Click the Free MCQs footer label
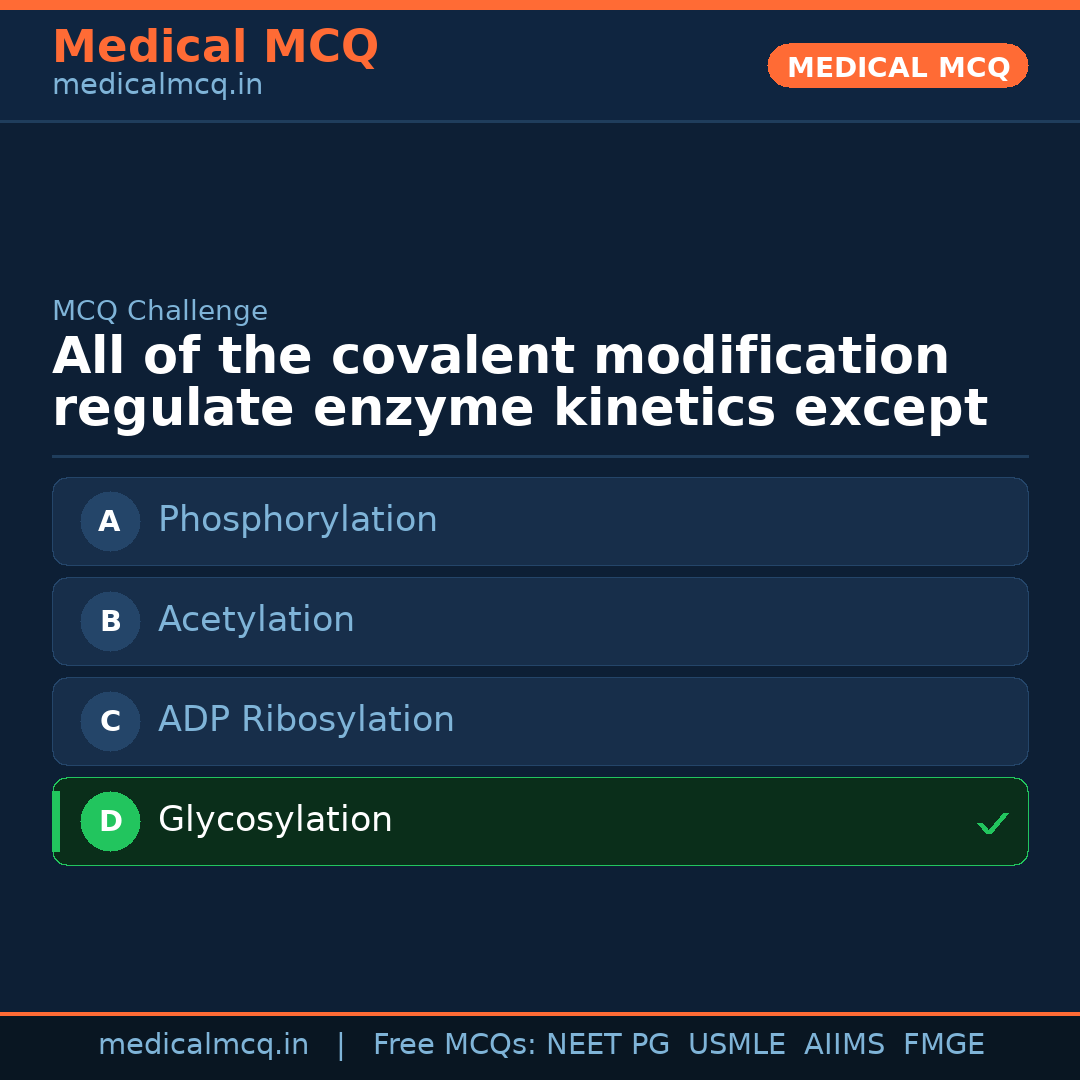 coord(454,1045)
